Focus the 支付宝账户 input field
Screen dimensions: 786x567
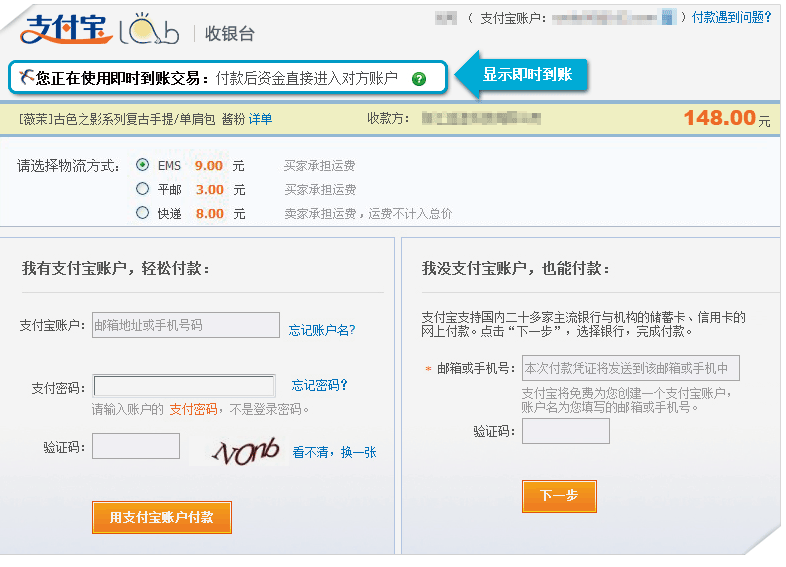(186, 325)
